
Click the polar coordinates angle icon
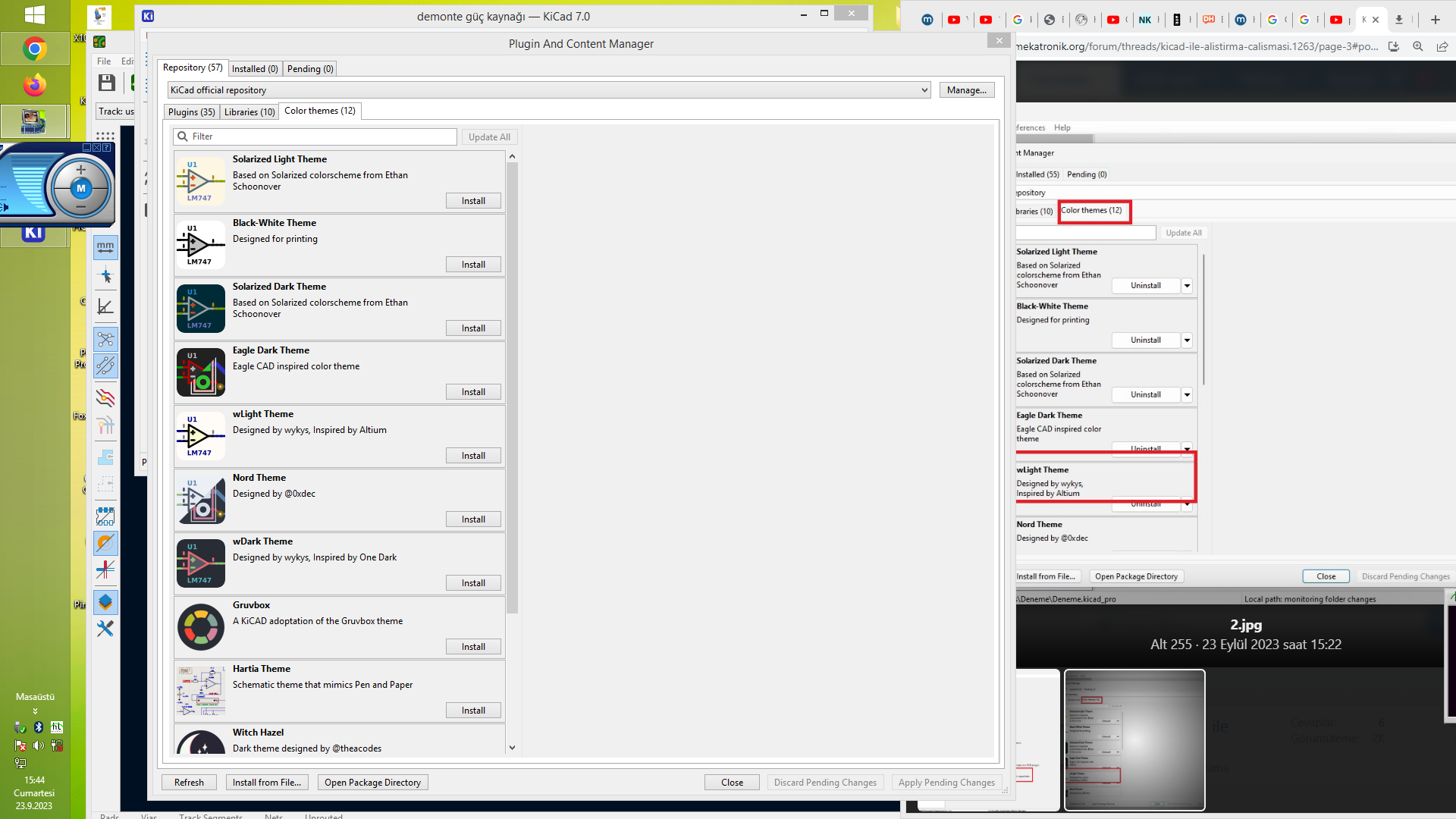pyautogui.click(x=105, y=306)
